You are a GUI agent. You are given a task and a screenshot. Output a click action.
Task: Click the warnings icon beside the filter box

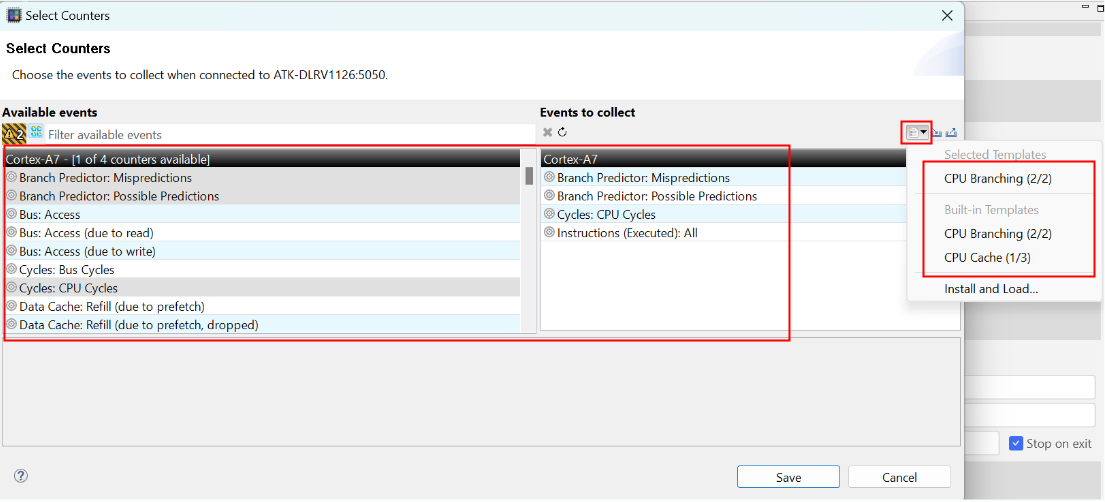(x=13, y=134)
